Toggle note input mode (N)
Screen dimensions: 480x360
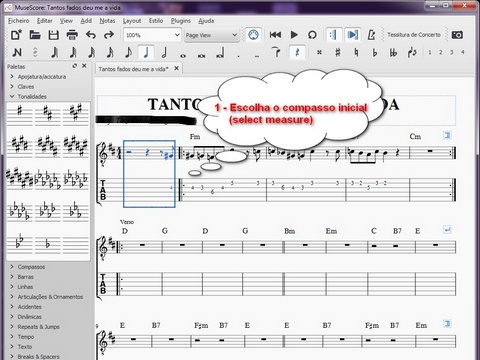tap(17, 52)
